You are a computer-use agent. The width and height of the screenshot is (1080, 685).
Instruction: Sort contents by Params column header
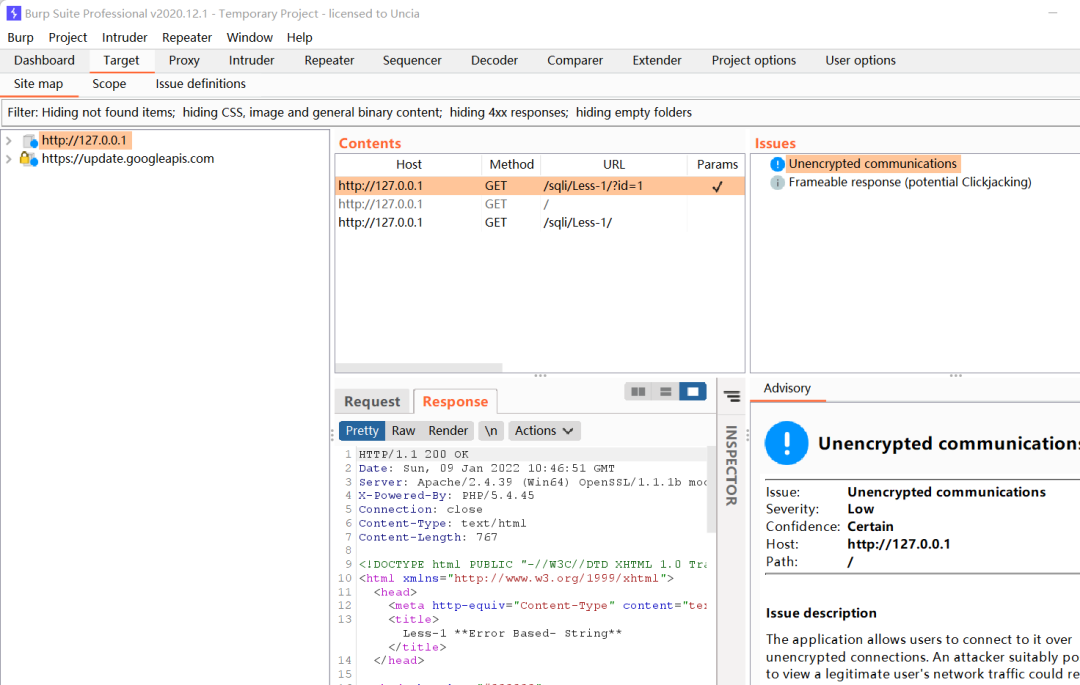point(717,165)
